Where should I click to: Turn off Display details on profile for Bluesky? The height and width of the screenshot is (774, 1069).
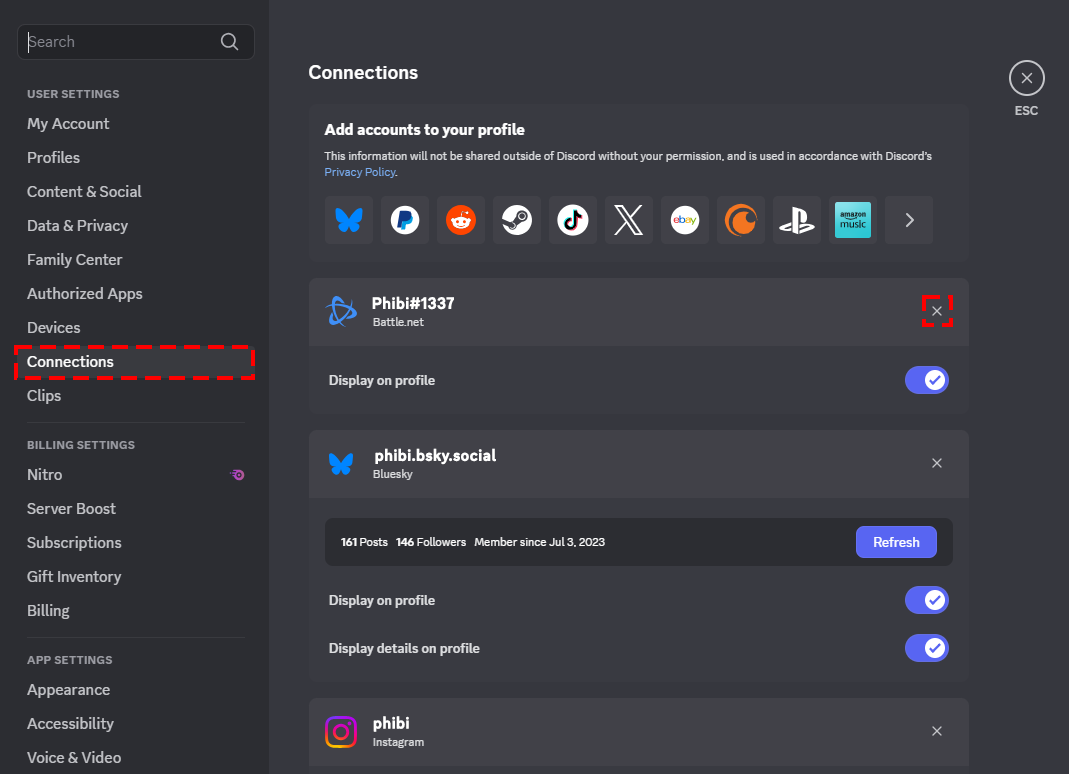coord(926,648)
